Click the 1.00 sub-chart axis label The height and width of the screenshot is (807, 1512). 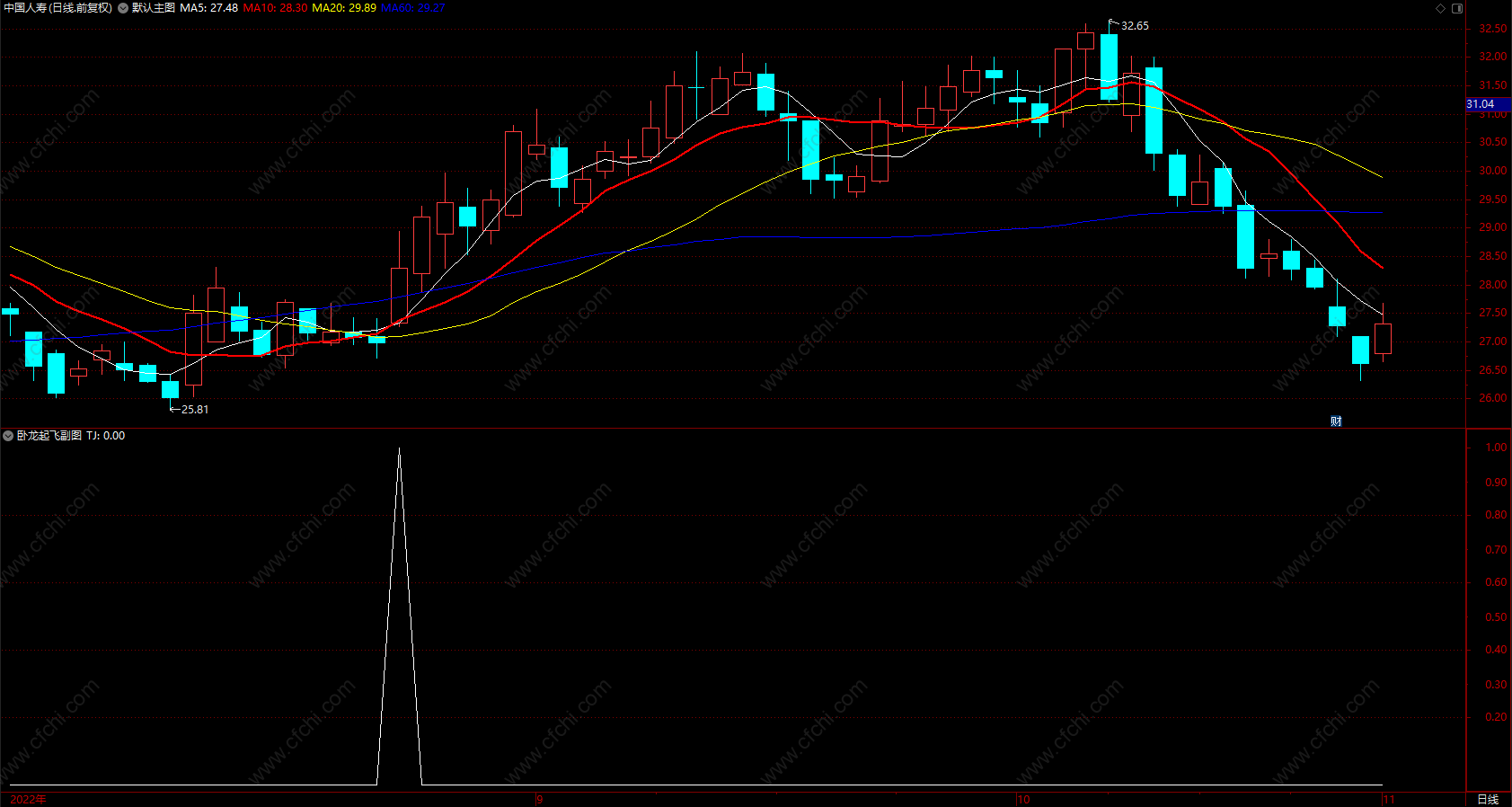[x=1496, y=448]
